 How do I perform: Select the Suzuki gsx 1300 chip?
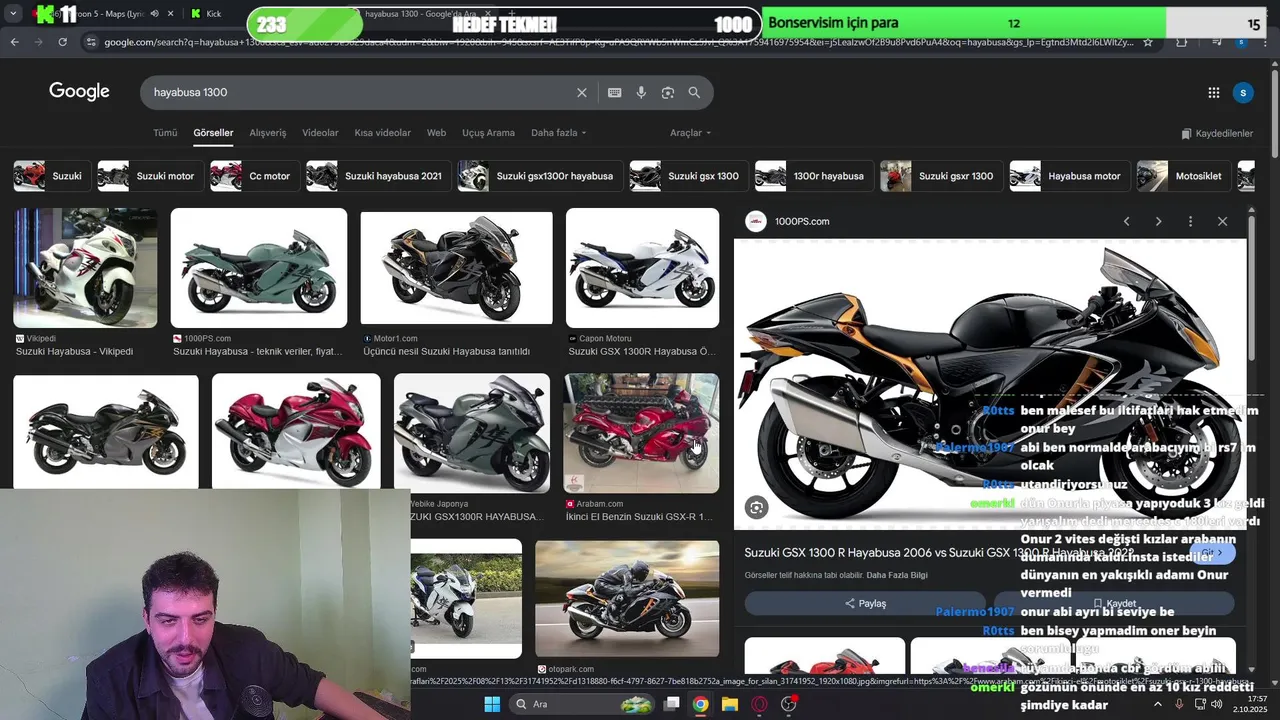pyautogui.click(x=688, y=176)
